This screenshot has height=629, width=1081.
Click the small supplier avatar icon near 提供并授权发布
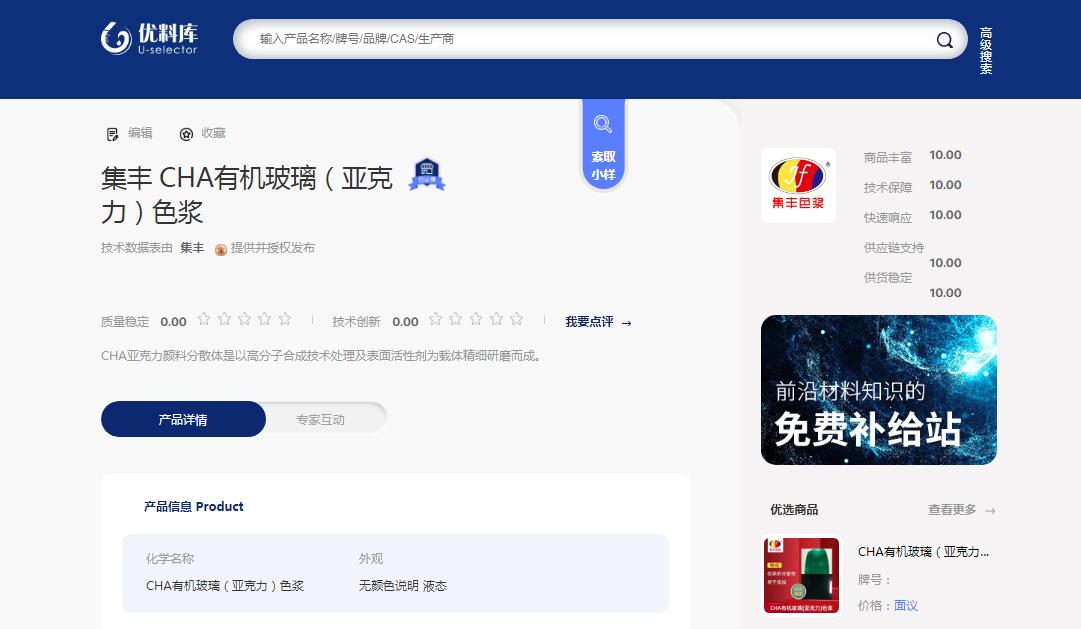[221, 249]
